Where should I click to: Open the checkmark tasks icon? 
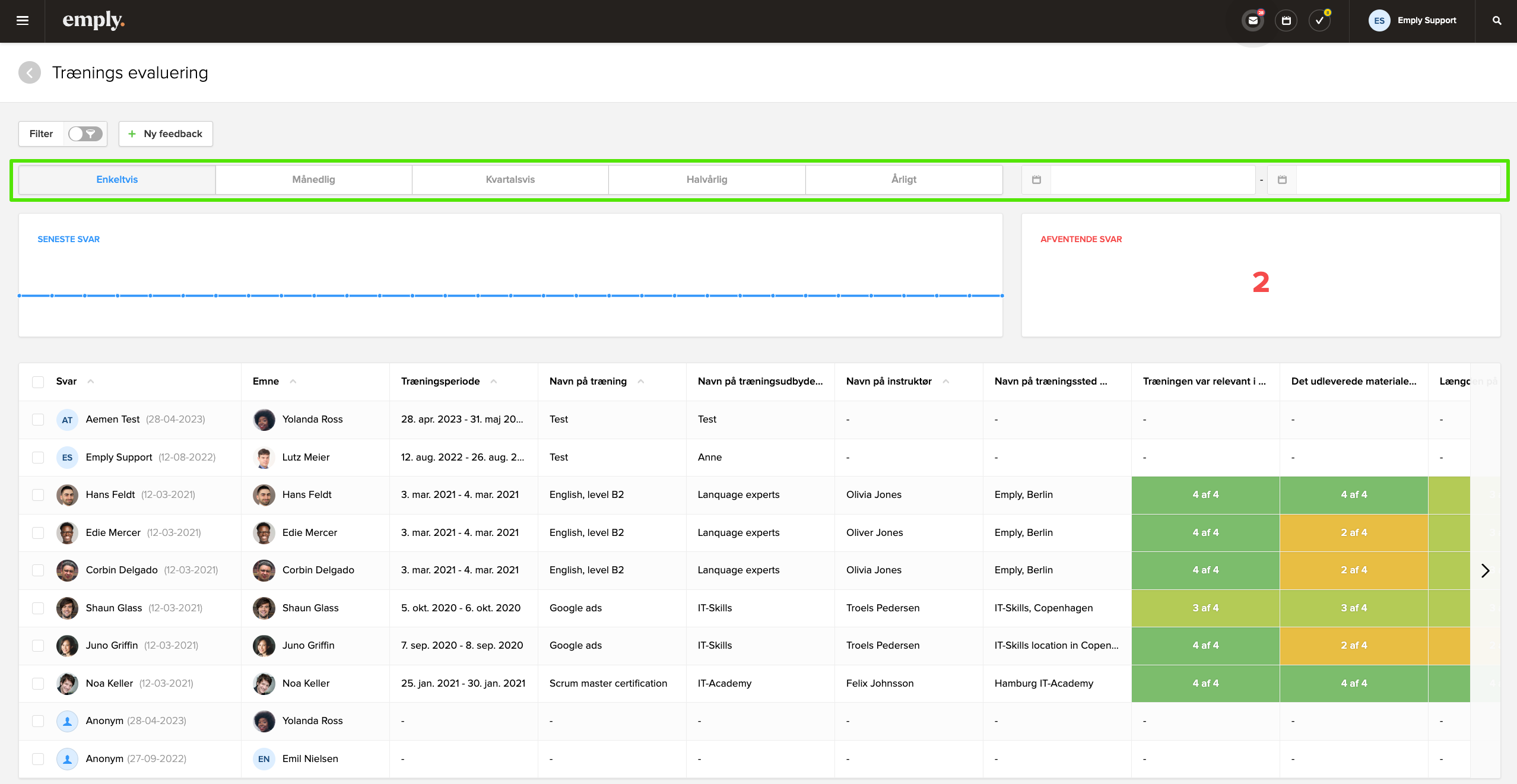tap(1319, 21)
